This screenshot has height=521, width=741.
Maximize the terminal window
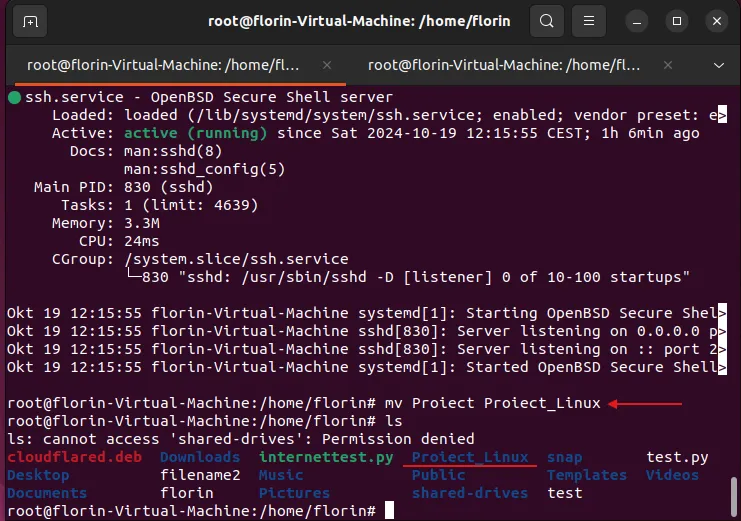(677, 21)
